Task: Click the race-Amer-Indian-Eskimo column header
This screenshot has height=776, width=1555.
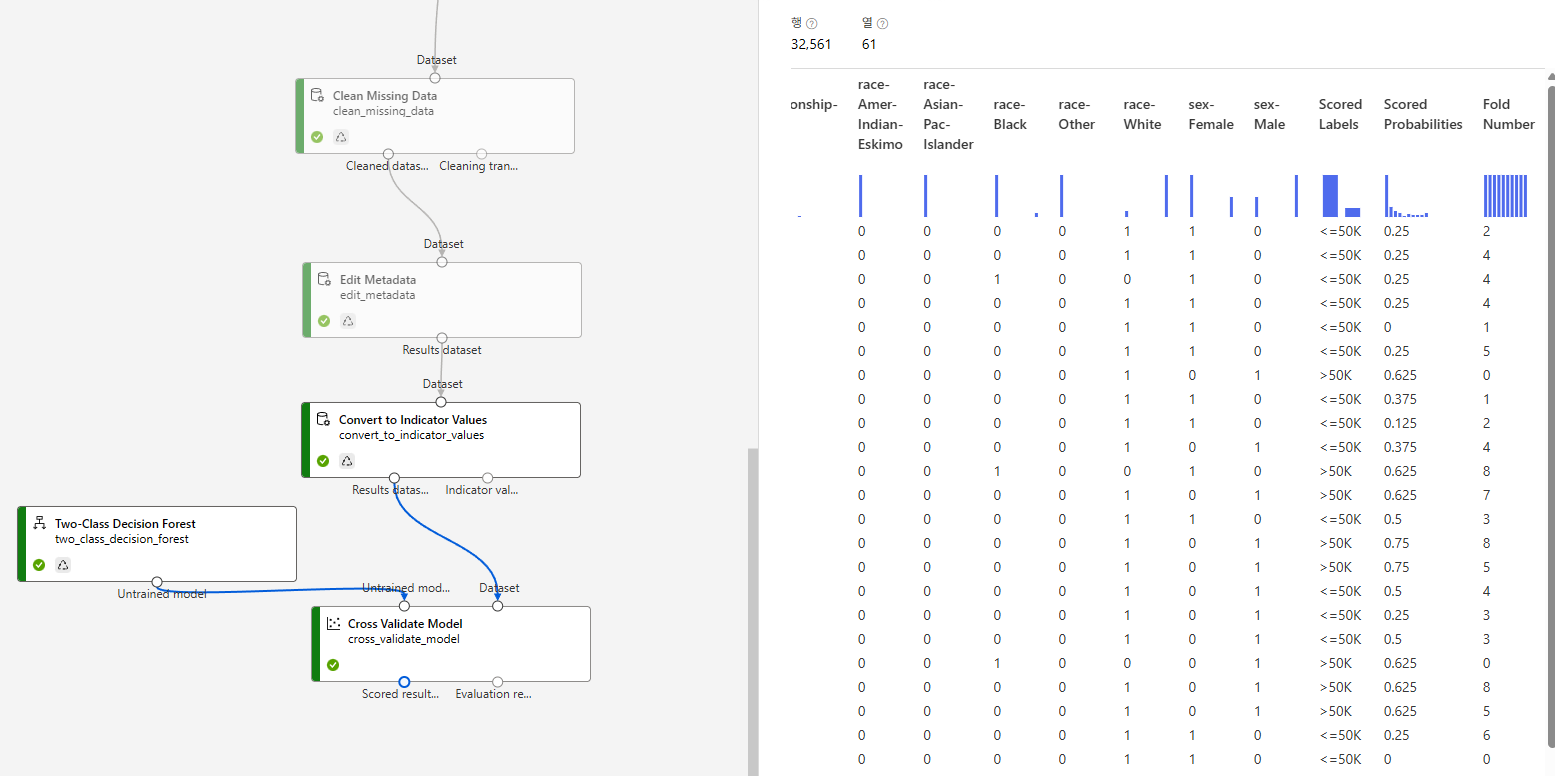Action: tap(880, 114)
